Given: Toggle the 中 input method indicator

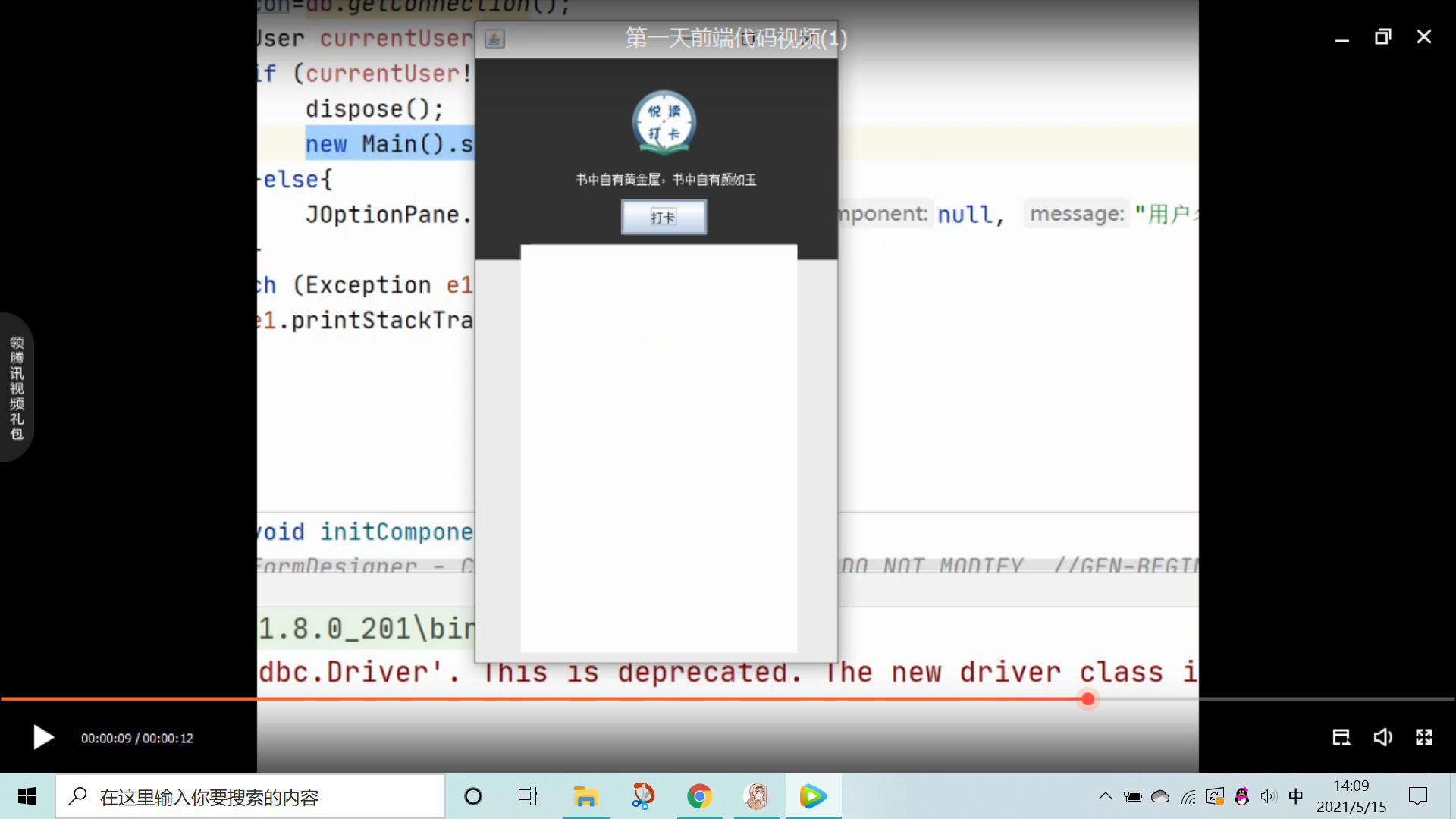Looking at the screenshot, I should [x=1295, y=796].
